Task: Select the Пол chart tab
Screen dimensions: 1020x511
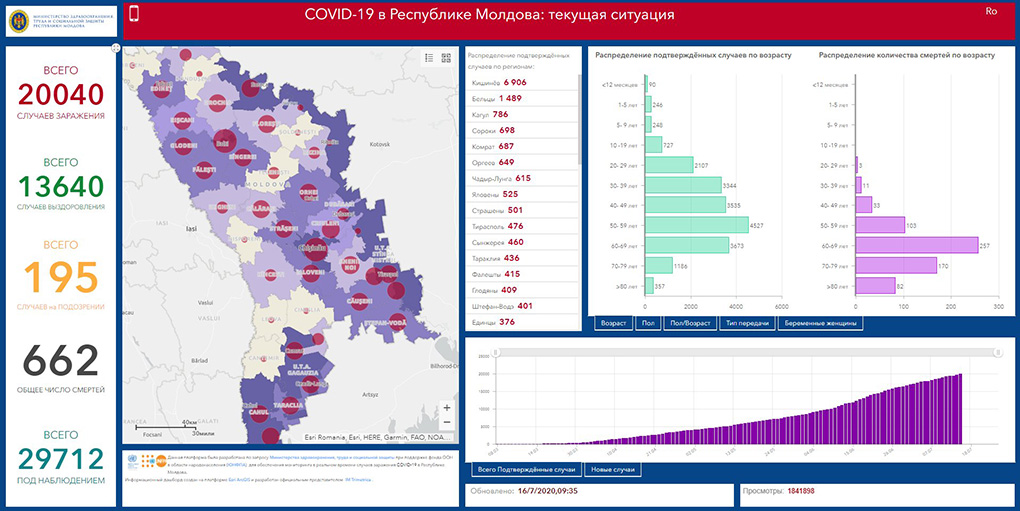Action: point(648,324)
